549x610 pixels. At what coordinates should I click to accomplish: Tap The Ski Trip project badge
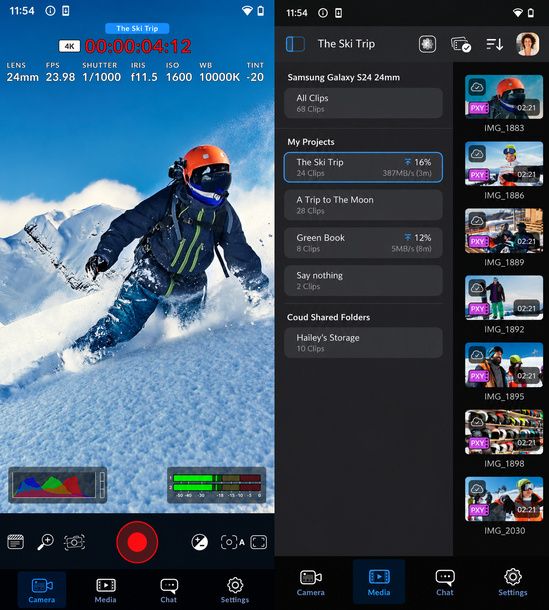[x=137, y=28]
